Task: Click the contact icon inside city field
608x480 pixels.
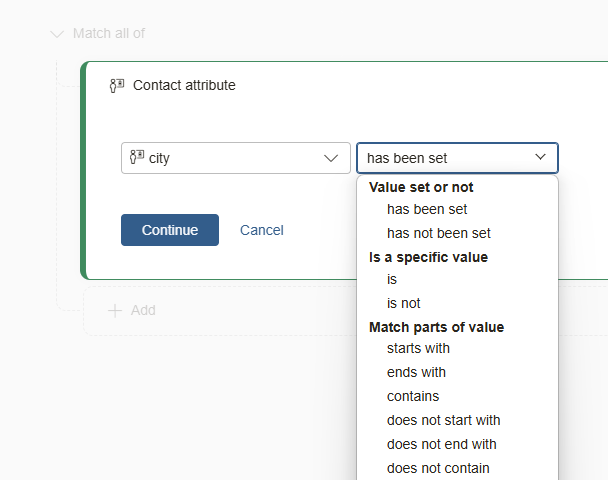Action: tap(137, 157)
